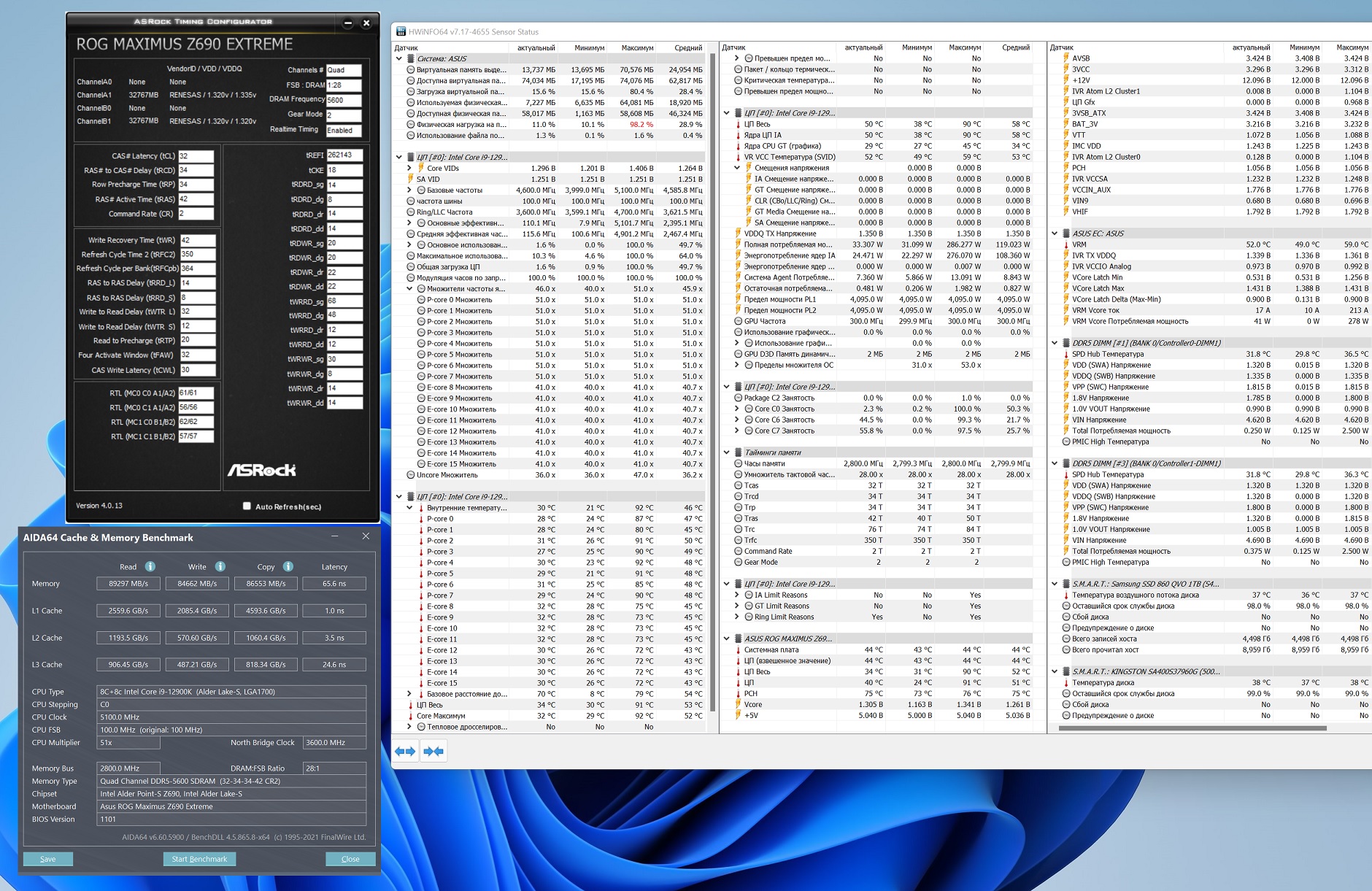The height and width of the screenshot is (891, 1372).
Task: Collapse the ASUS EC: ASUS group
Action: (1055, 234)
